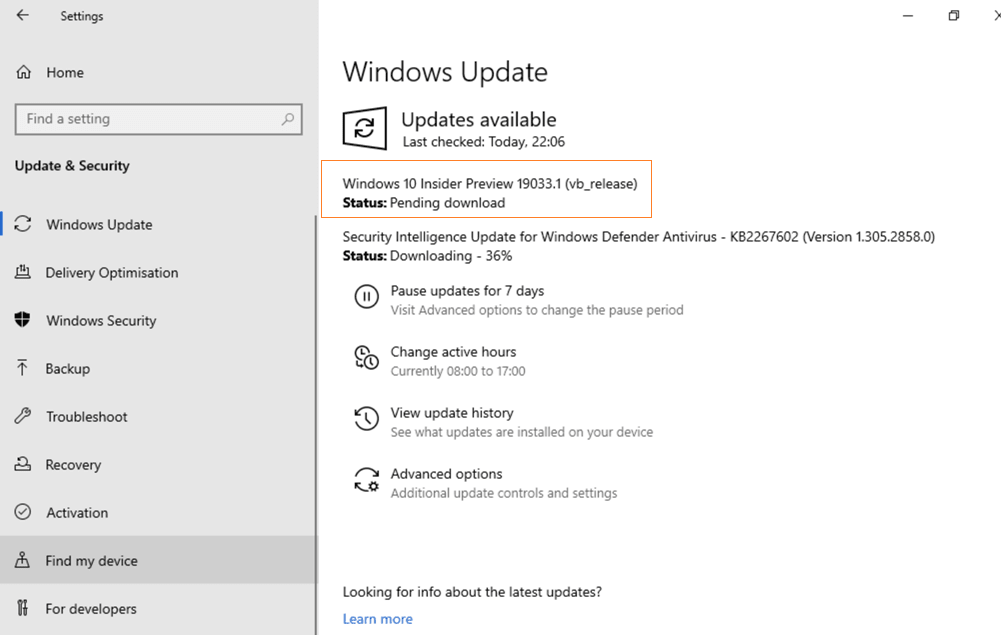Click the large Updates available refresh icon
This screenshot has height=635, width=1001.
click(x=365, y=128)
